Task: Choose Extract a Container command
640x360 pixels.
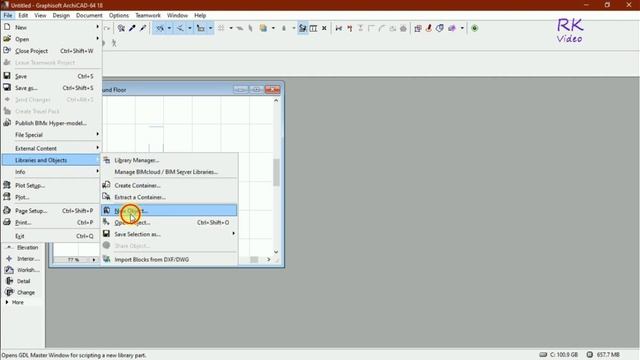Action: pyautogui.click(x=169, y=197)
